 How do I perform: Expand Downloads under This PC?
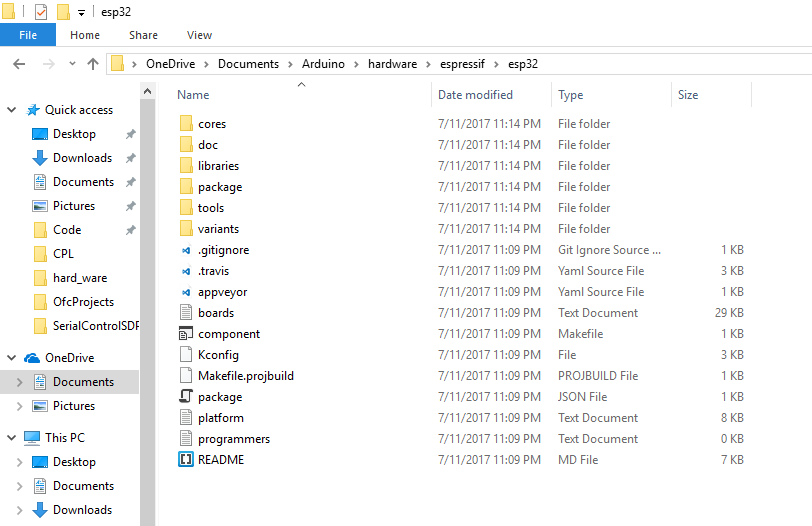pos(20,510)
